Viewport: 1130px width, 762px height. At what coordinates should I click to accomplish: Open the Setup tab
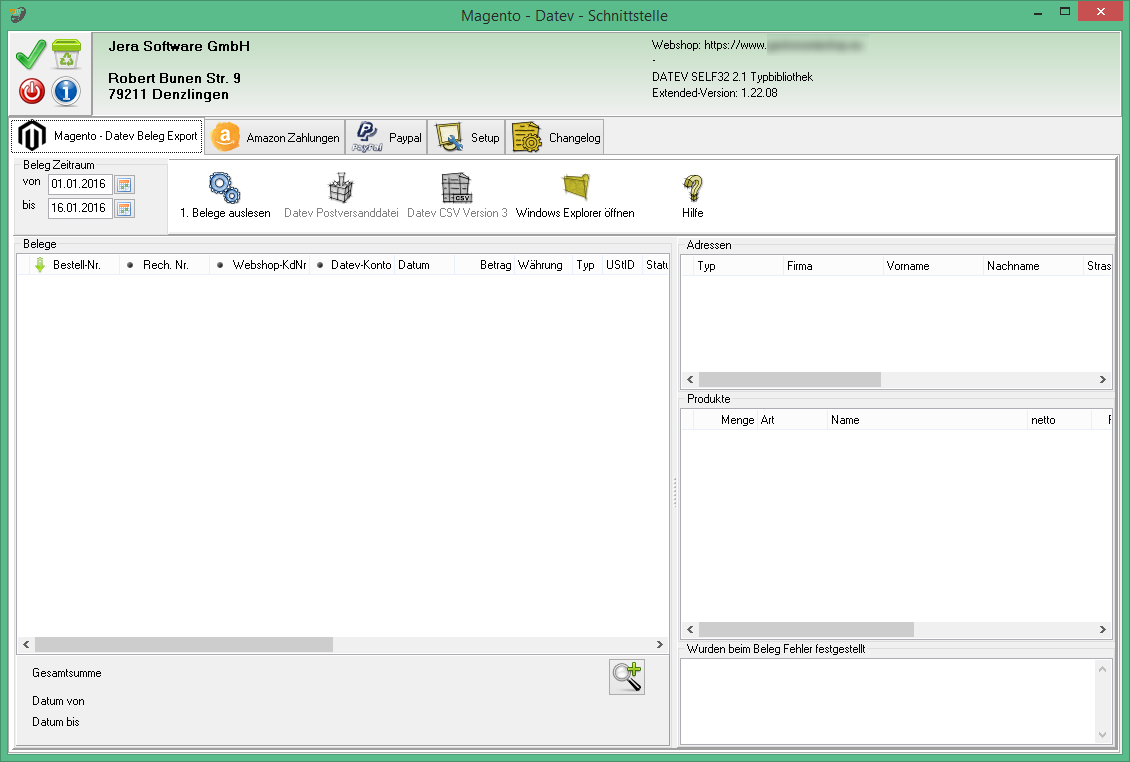click(467, 138)
